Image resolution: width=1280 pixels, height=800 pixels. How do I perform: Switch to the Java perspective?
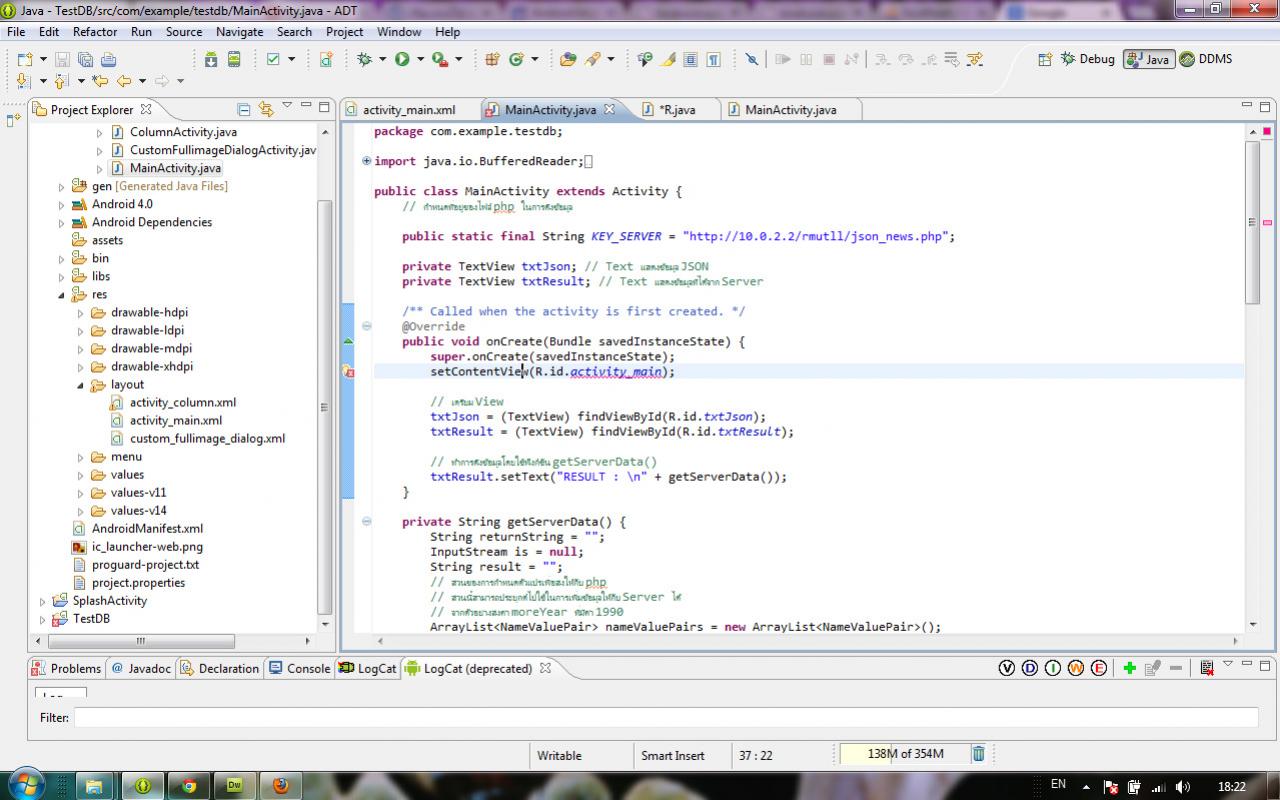(x=1148, y=59)
